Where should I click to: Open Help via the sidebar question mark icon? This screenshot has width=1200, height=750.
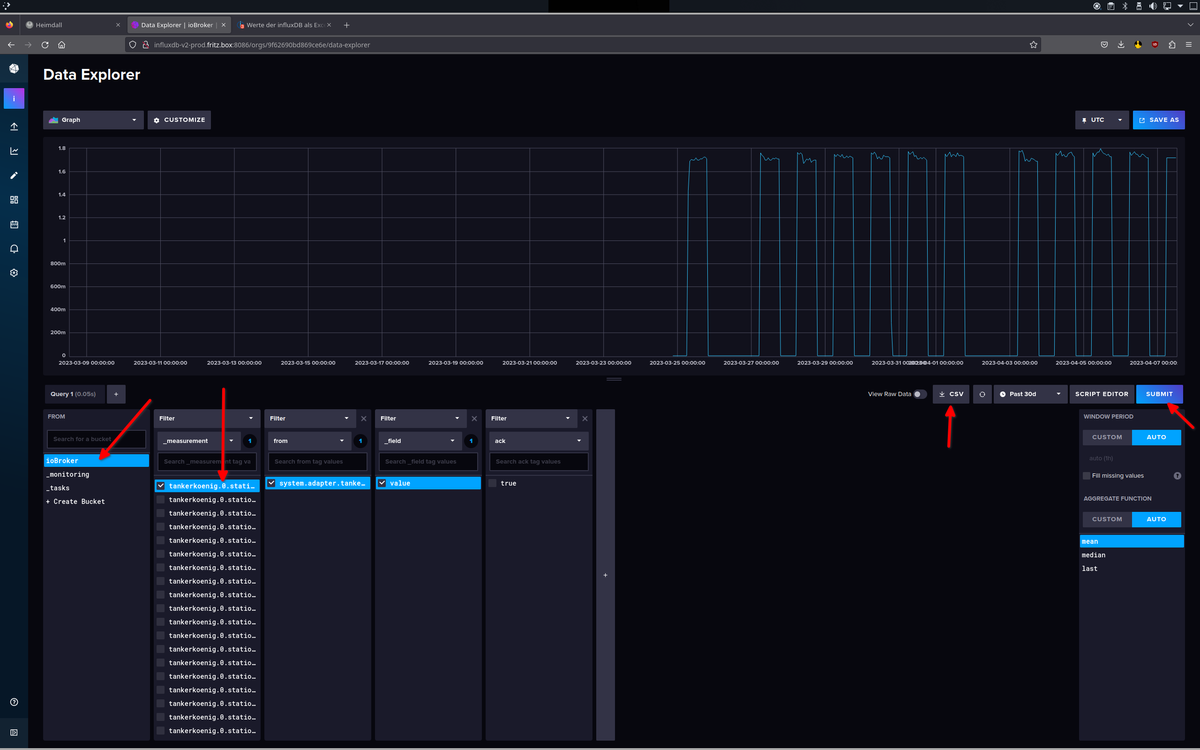pyautogui.click(x=14, y=702)
